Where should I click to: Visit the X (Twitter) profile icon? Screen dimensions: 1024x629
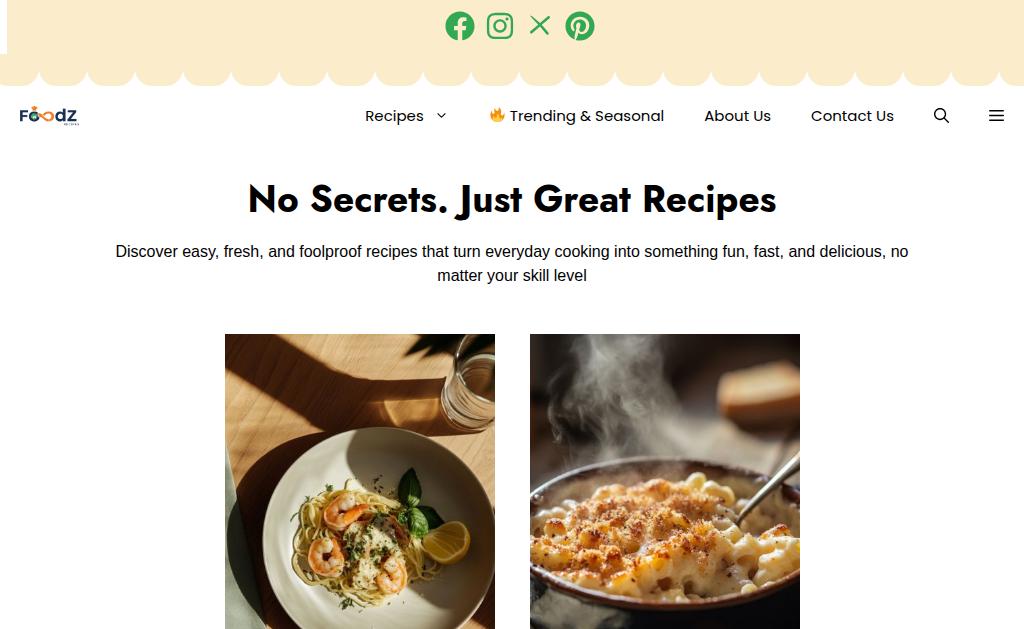tap(539, 25)
